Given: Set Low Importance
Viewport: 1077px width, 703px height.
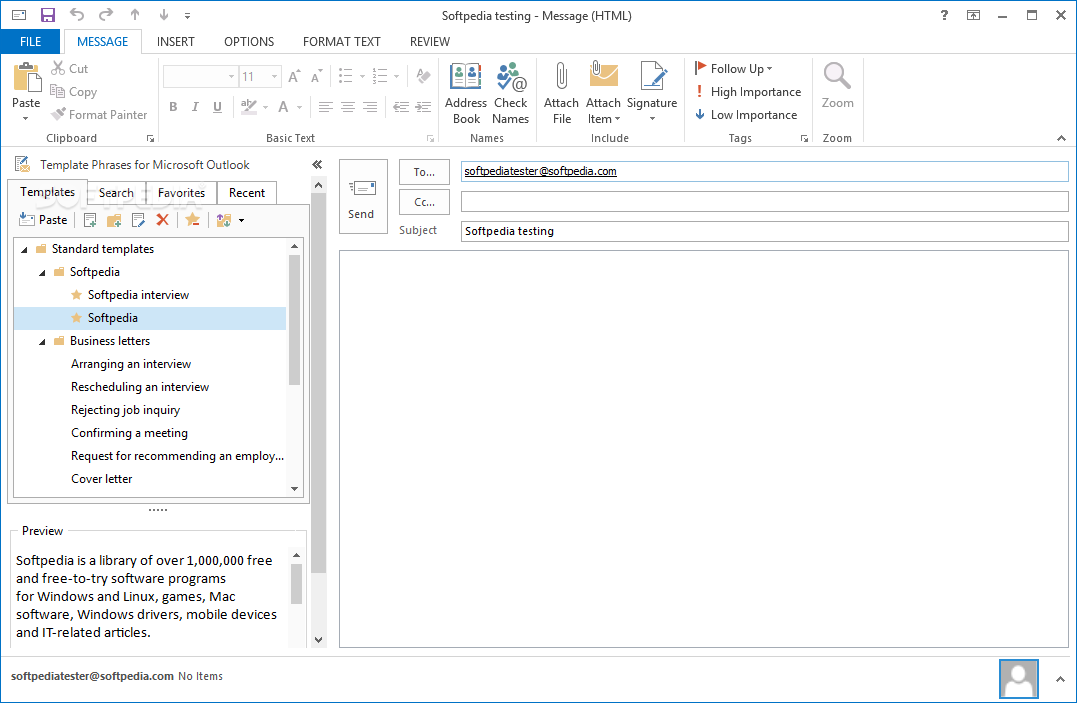Looking at the screenshot, I should pos(746,115).
